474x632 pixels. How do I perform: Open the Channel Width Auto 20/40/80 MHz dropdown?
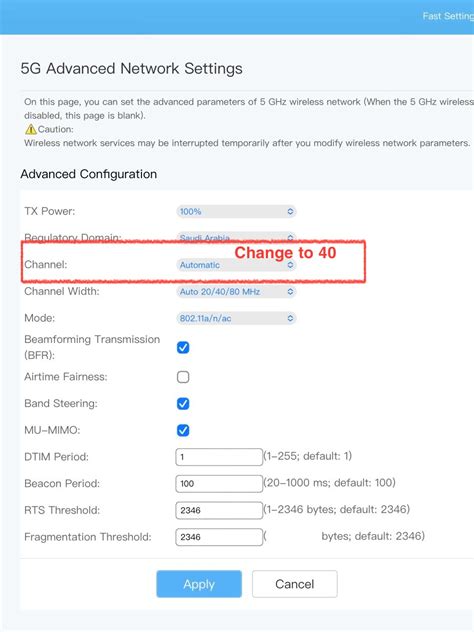236,291
